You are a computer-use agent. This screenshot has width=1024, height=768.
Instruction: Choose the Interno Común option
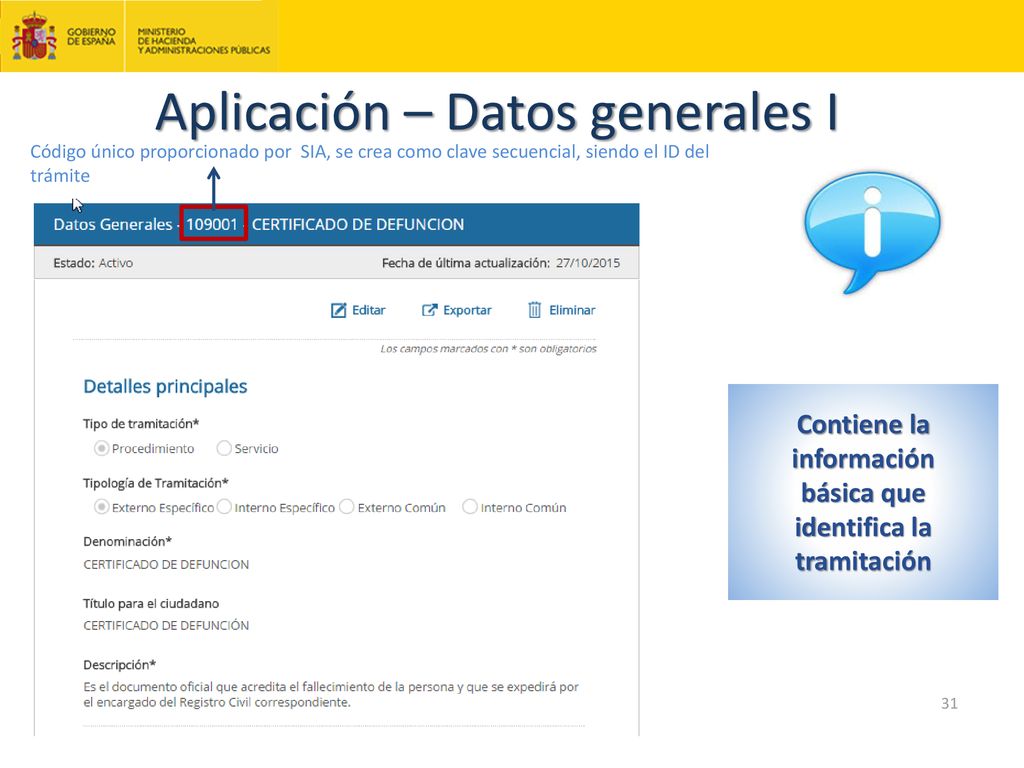[x=470, y=507]
